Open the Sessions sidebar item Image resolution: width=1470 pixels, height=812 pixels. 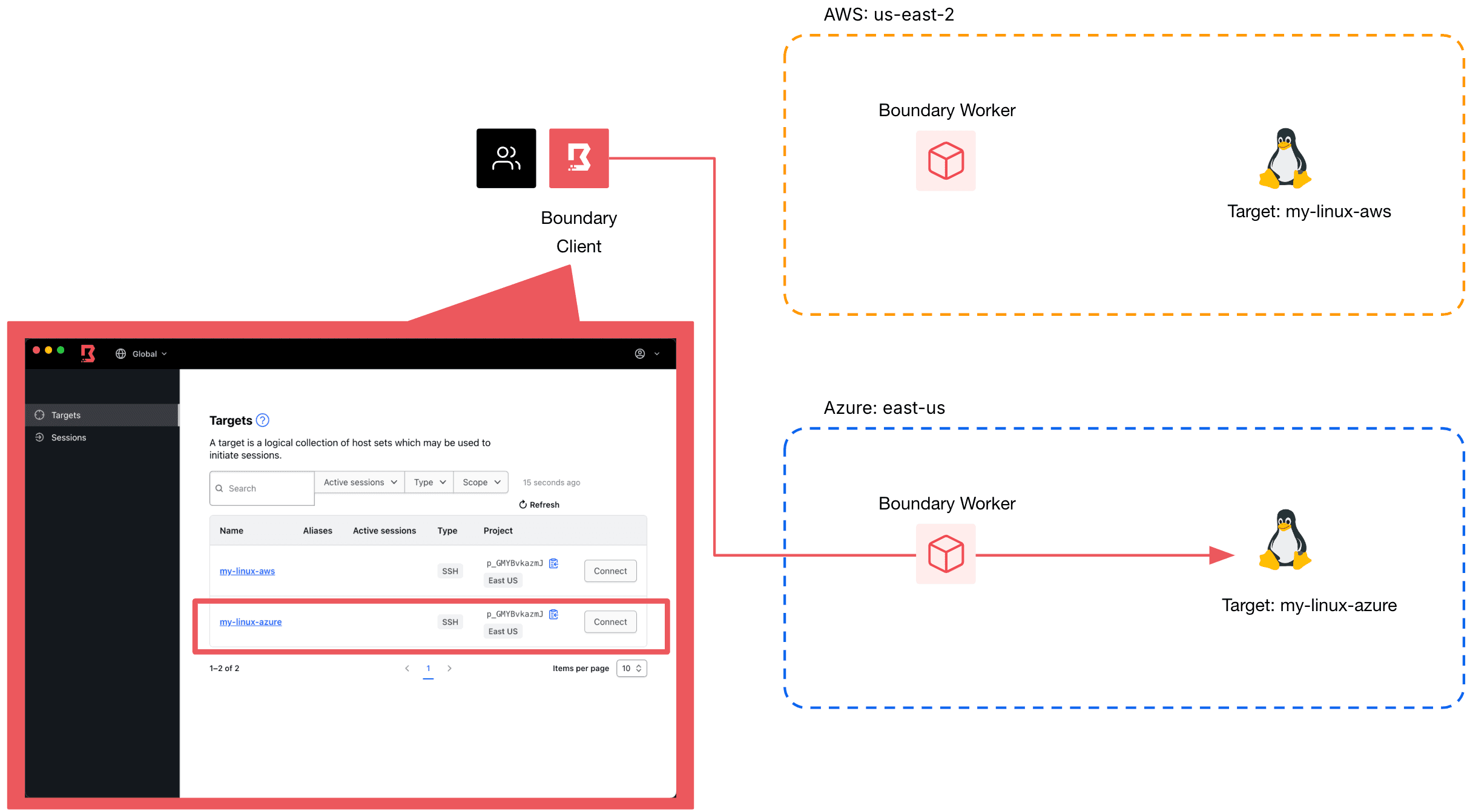coord(67,437)
